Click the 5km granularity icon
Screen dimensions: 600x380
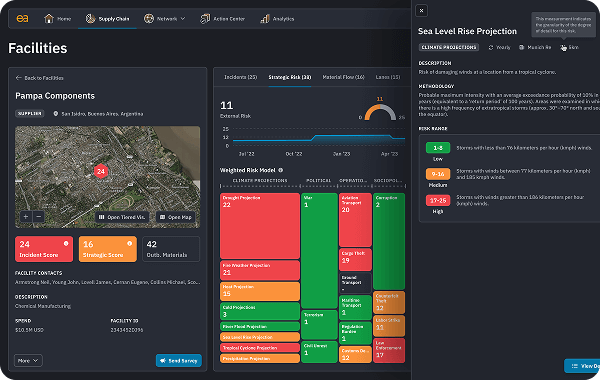point(563,47)
